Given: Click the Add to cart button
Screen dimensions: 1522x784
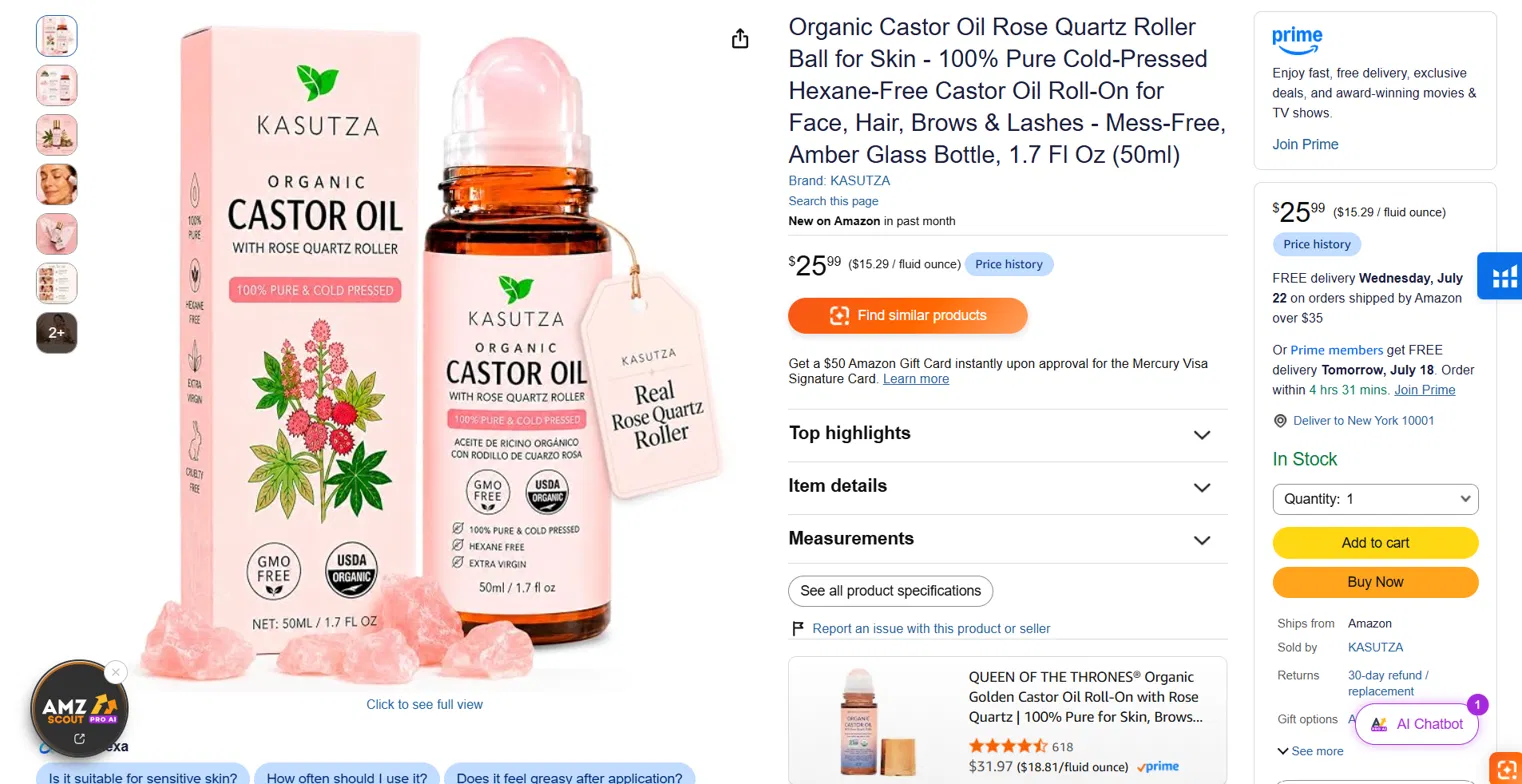Looking at the screenshot, I should click(x=1375, y=543).
